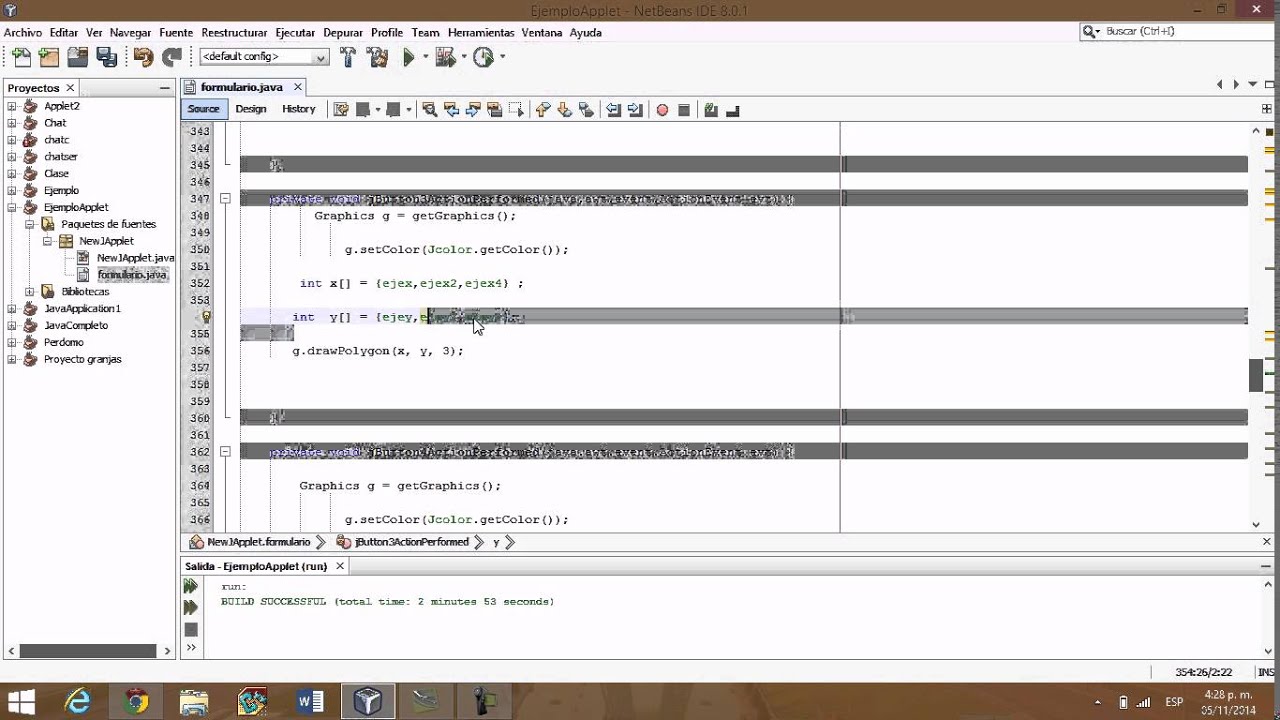Screen dimensions: 1280x720
Task: Click the Profile Project clock icon
Action: (483, 57)
